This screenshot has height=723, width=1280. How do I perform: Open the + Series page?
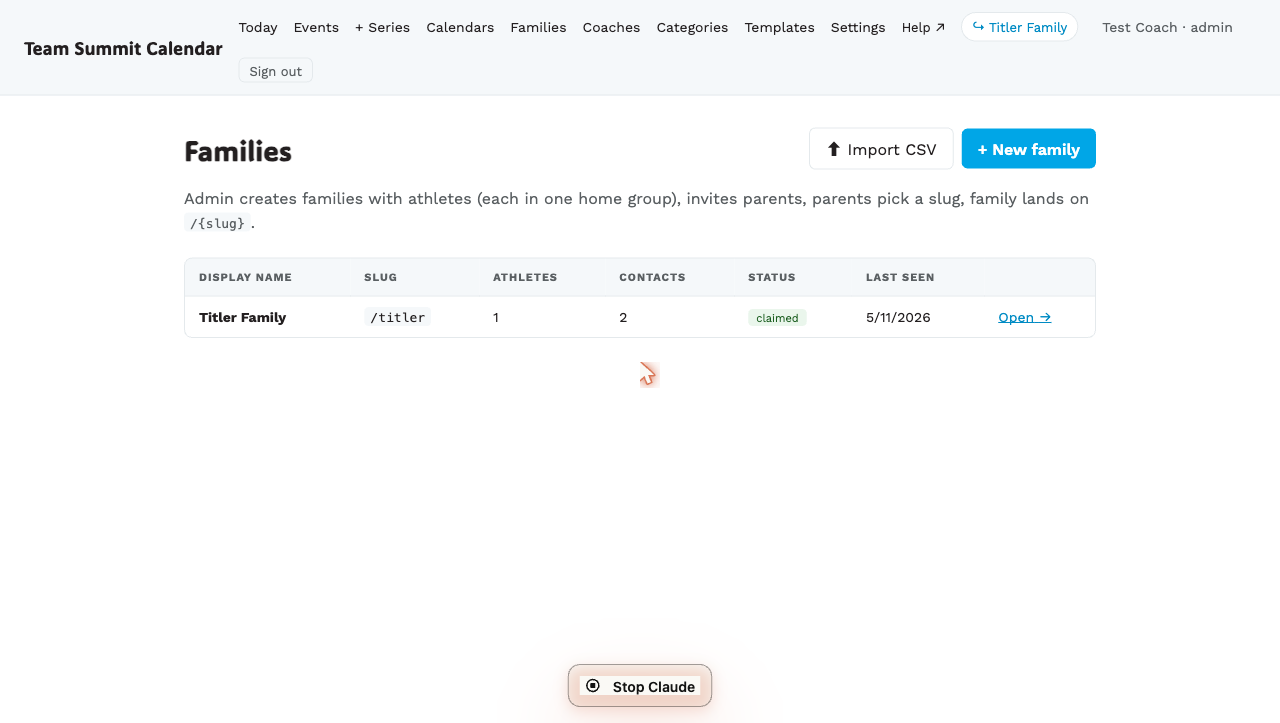pyautogui.click(x=382, y=27)
